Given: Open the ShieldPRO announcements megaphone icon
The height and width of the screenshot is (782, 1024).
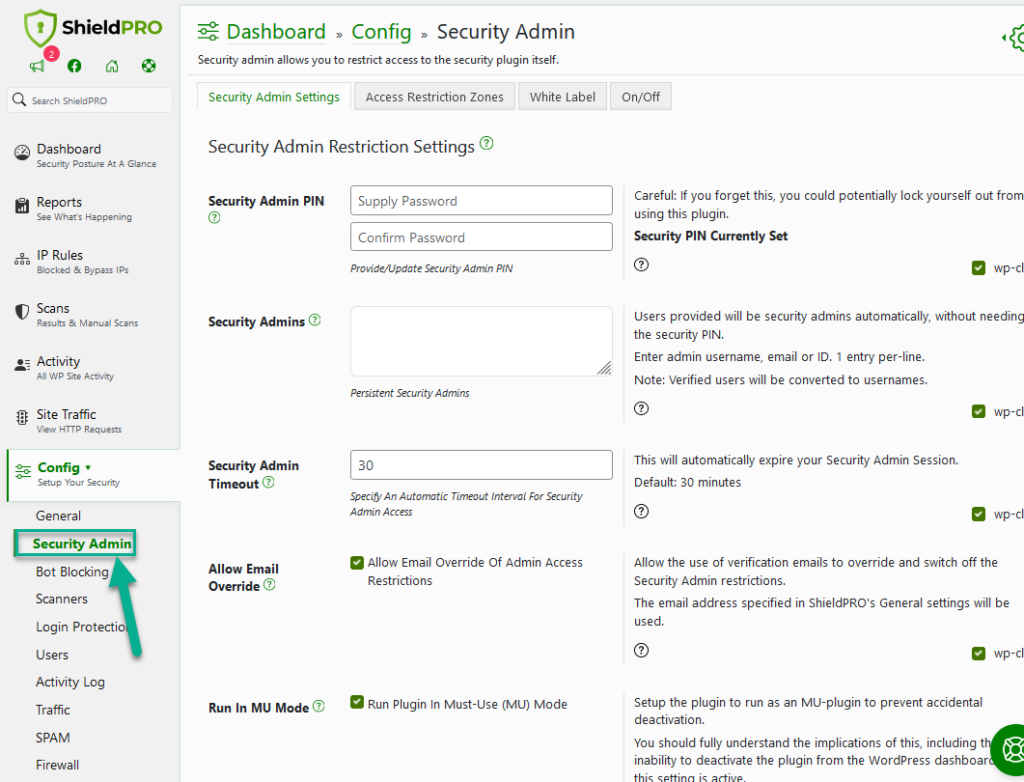Looking at the screenshot, I should (x=38, y=66).
